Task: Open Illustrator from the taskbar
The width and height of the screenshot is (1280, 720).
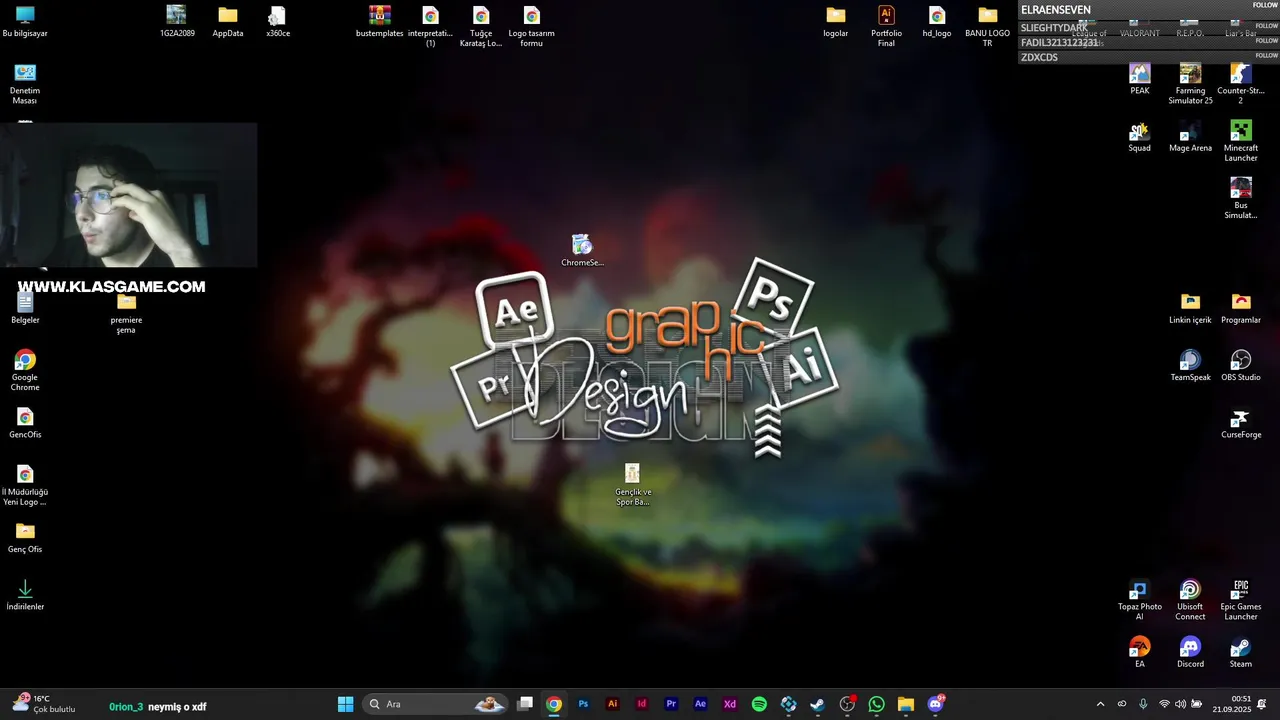Action: [x=613, y=704]
